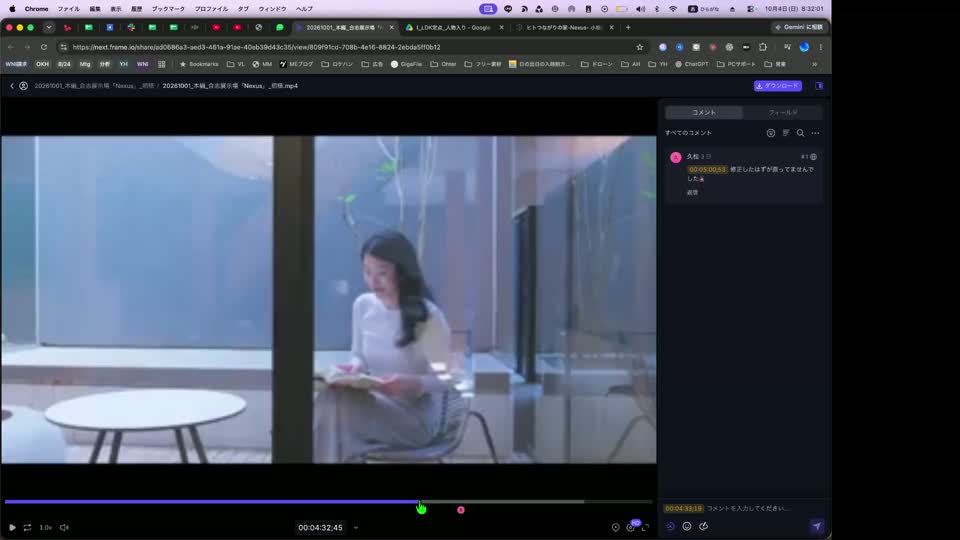Open the ChatGPT bookmark

coord(692,64)
